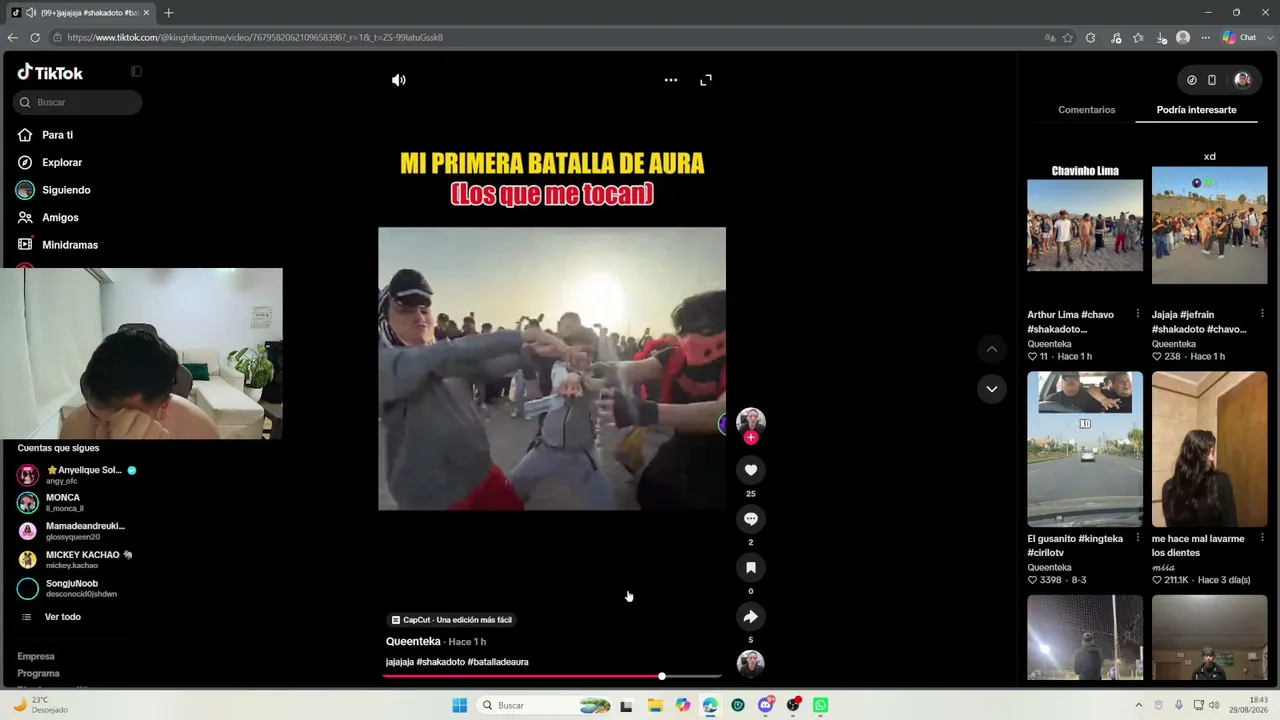Open El gusanito #kingteka video thumbnail
Viewport: 1280px width, 720px height.
pyautogui.click(x=1085, y=449)
